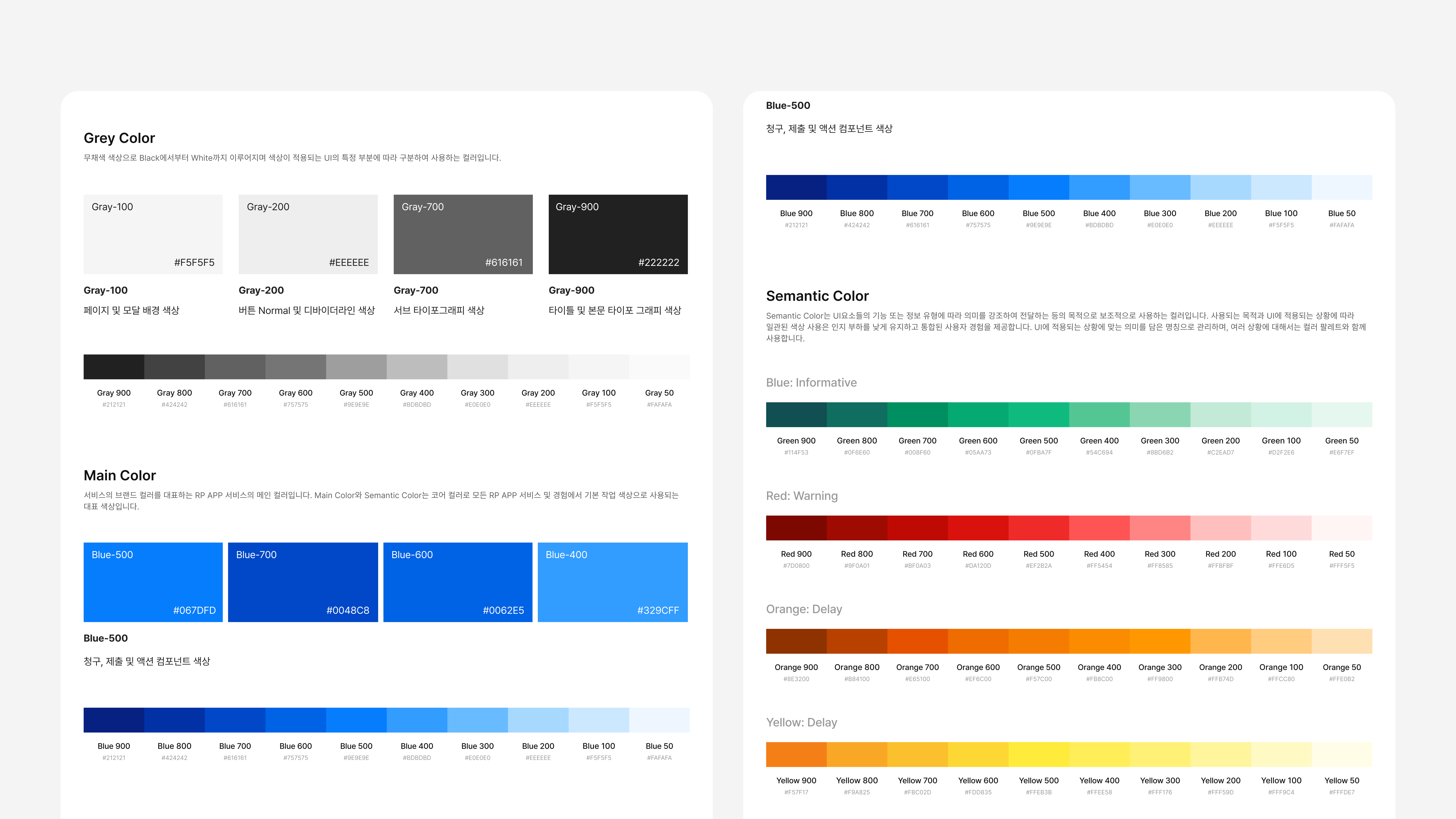The image size is (1456, 819).
Task: Click the Red: Warning subsection label
Action: point(802,496)
